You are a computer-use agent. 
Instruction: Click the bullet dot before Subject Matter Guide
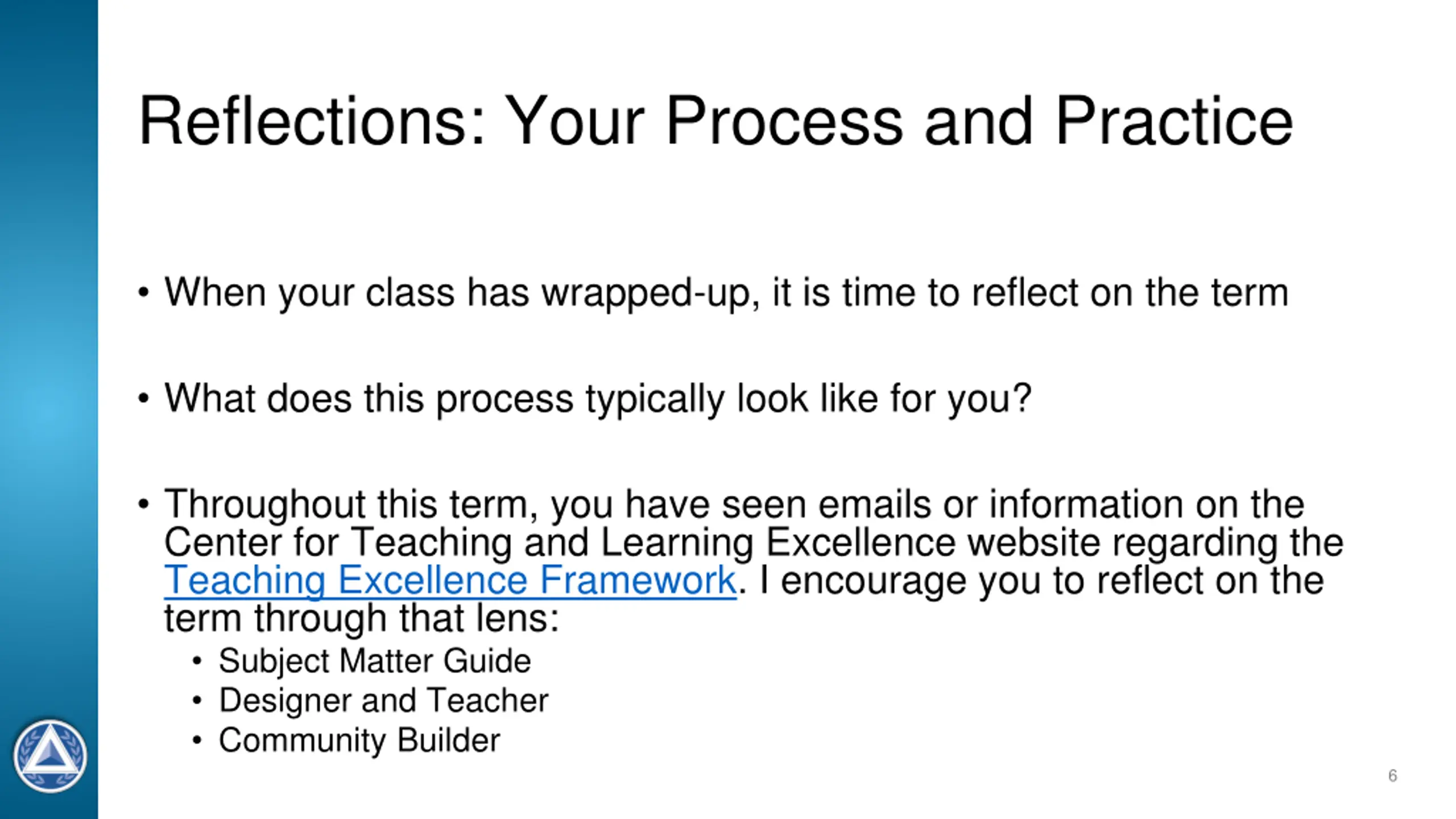197,661
